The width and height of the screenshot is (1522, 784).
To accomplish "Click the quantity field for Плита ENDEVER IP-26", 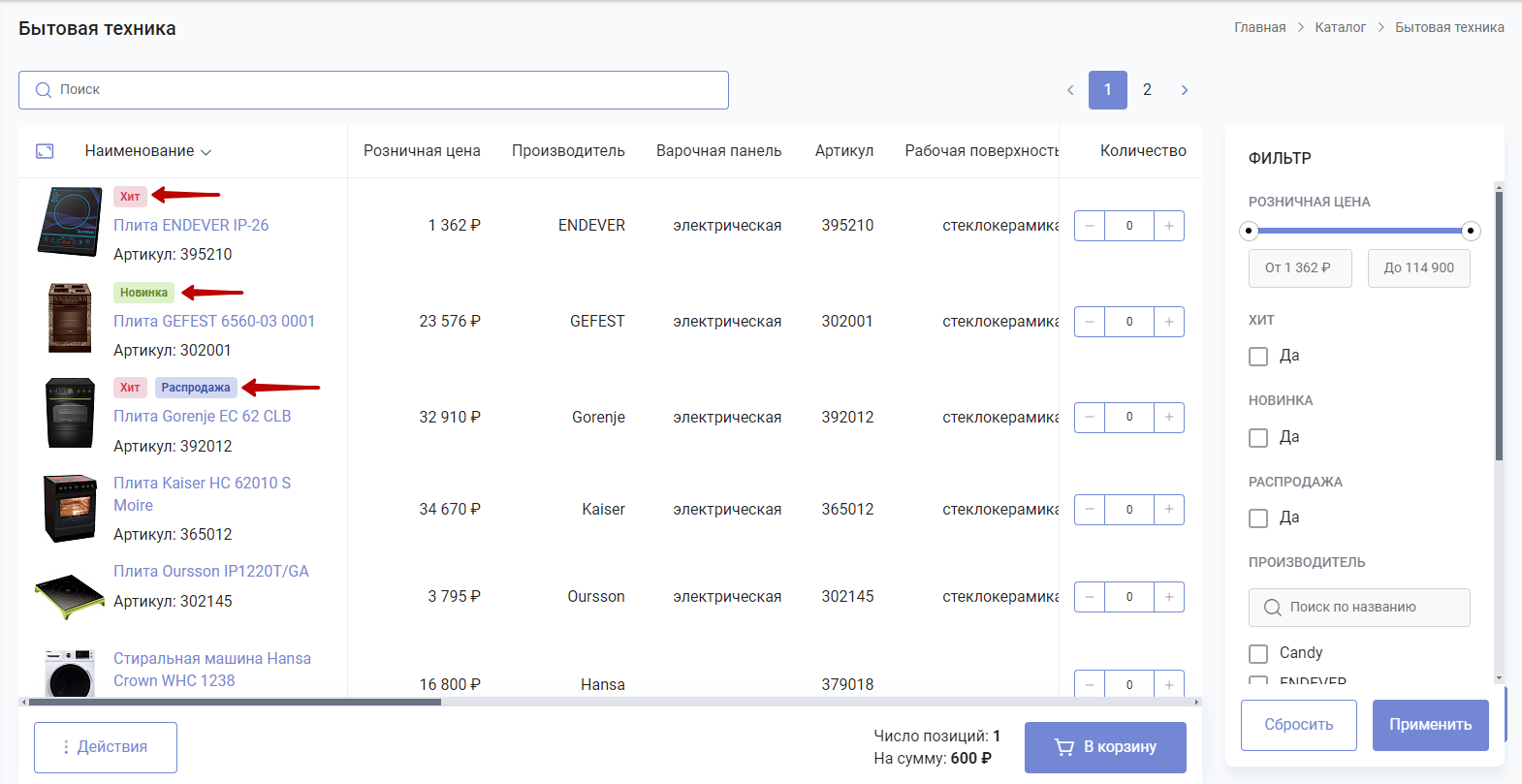I will point(1129,226).
